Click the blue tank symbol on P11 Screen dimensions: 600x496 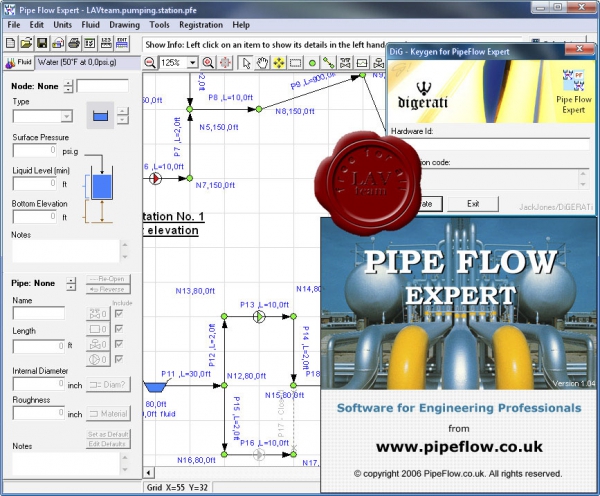pyautogui.click(x=155, y=387)
